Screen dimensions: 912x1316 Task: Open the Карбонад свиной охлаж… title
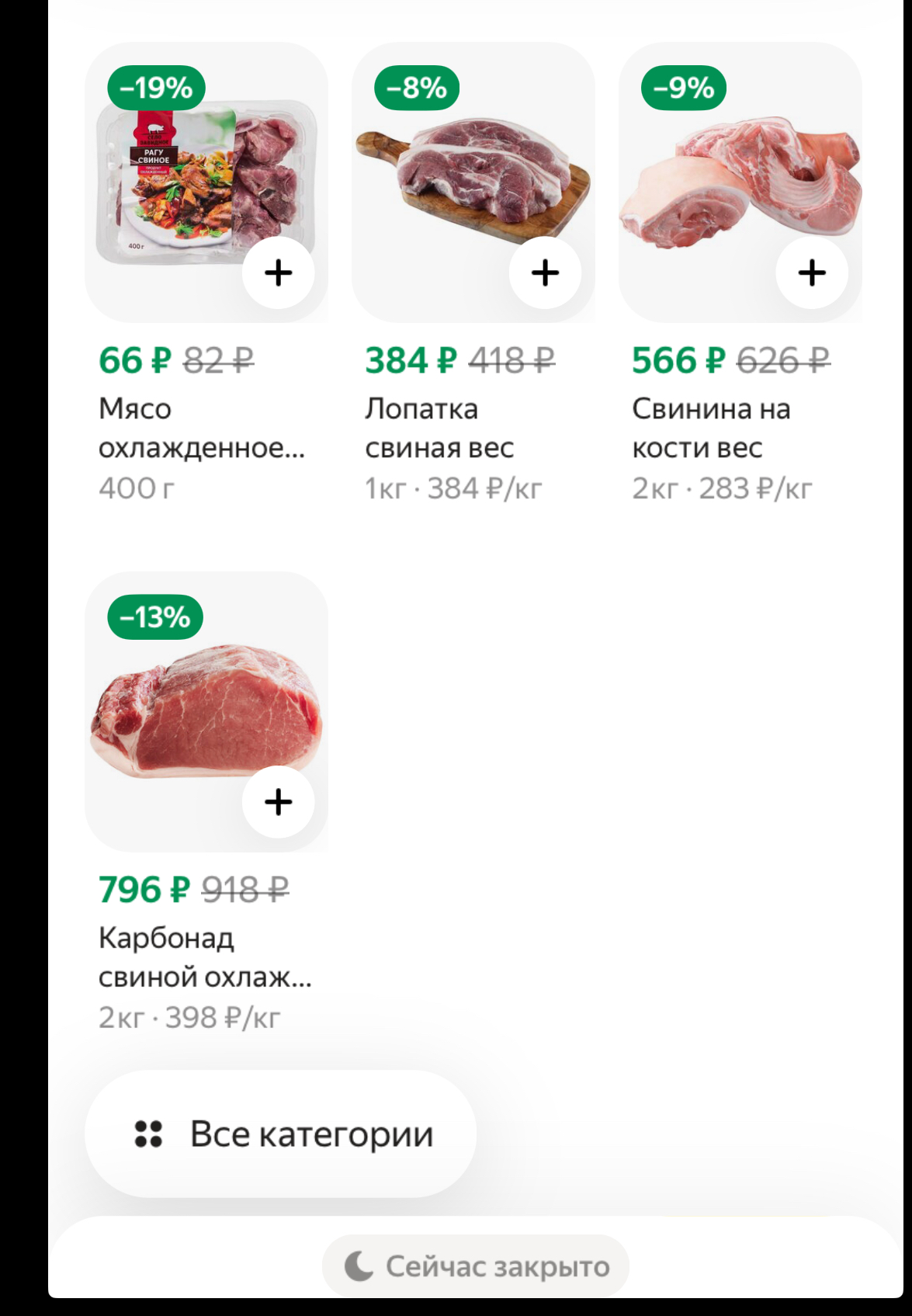tap(205, 957)
